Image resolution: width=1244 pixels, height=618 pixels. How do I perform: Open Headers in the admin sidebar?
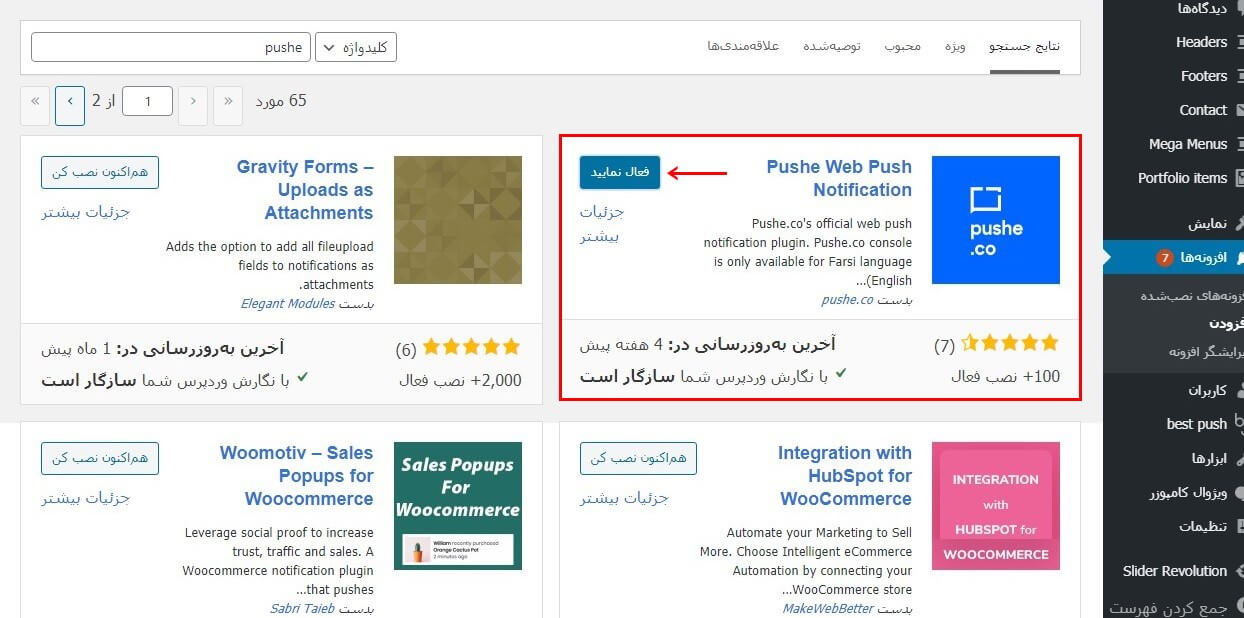click(1201, 42)
